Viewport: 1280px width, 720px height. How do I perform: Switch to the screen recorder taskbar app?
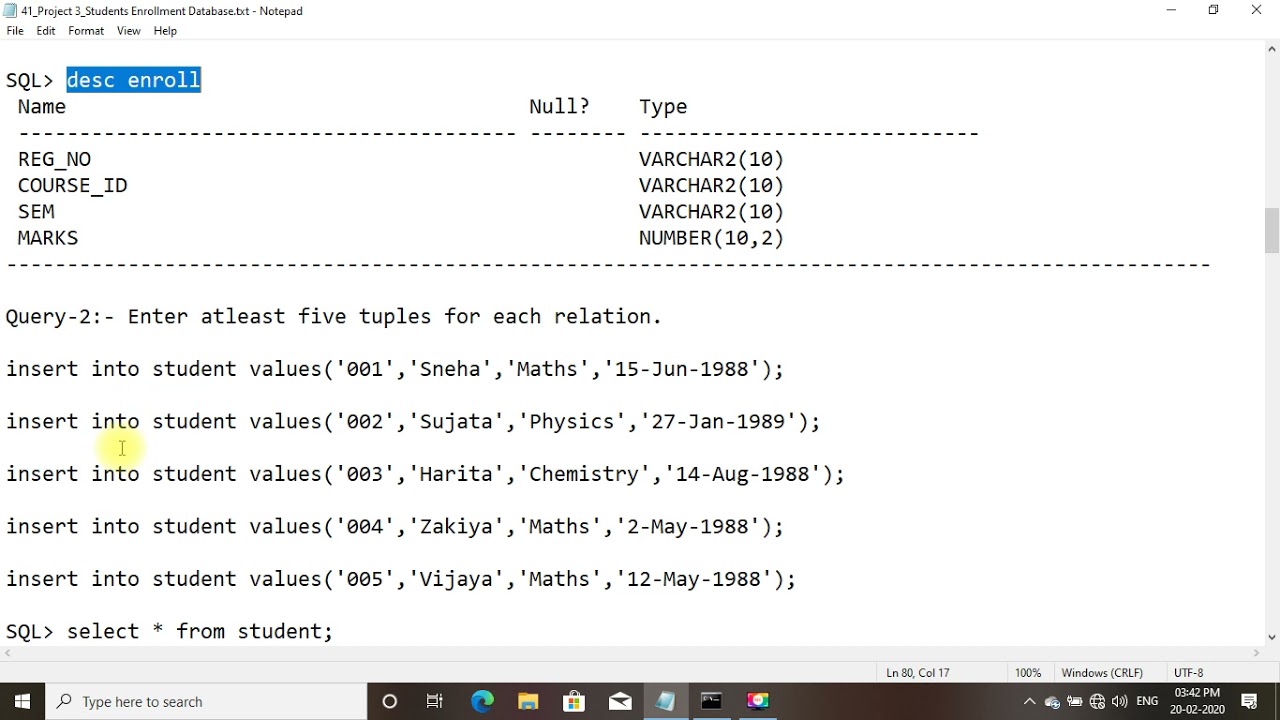point(758,701)
